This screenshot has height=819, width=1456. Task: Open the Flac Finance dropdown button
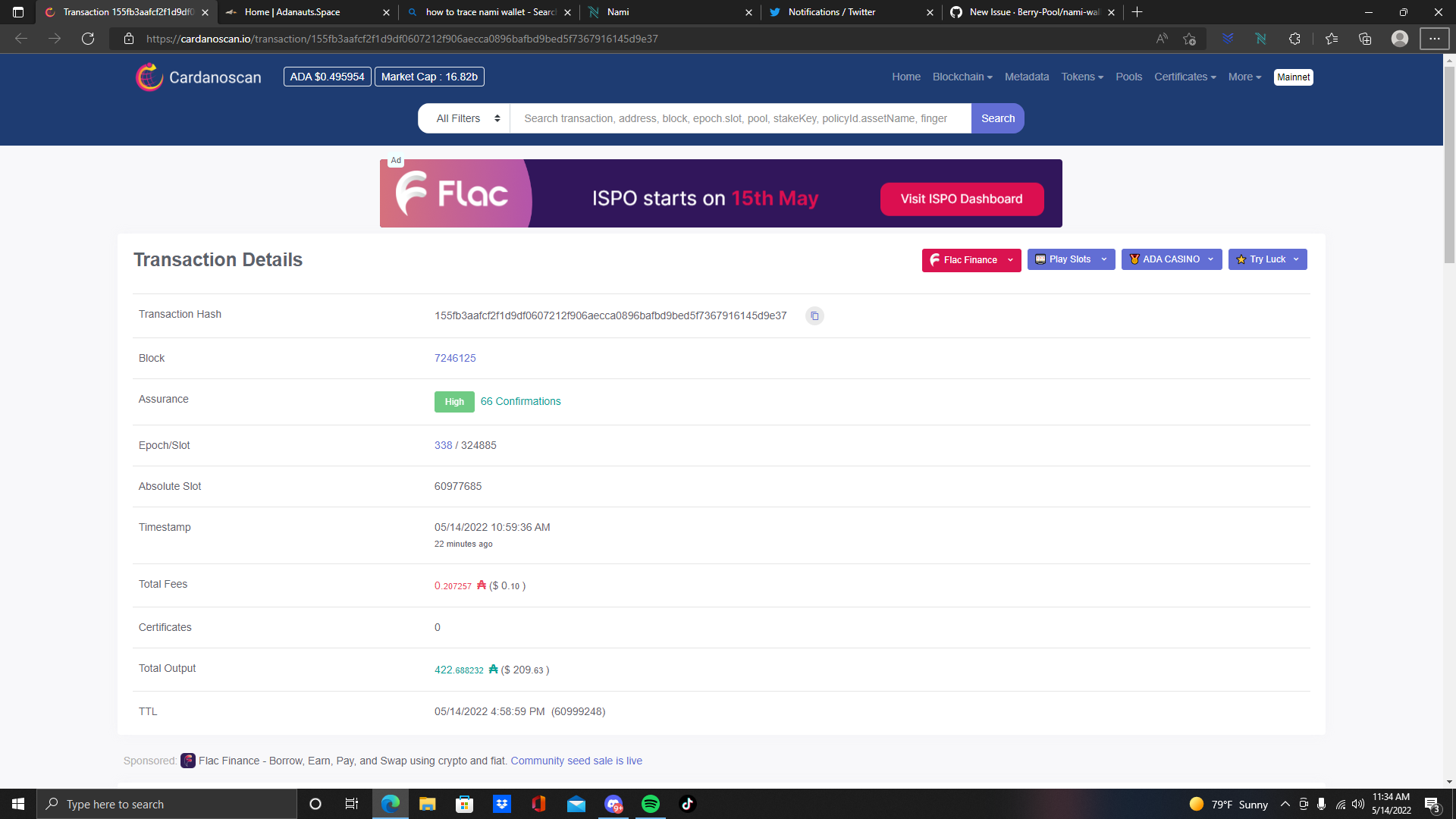pyautogui.click(x=971, y=260)
